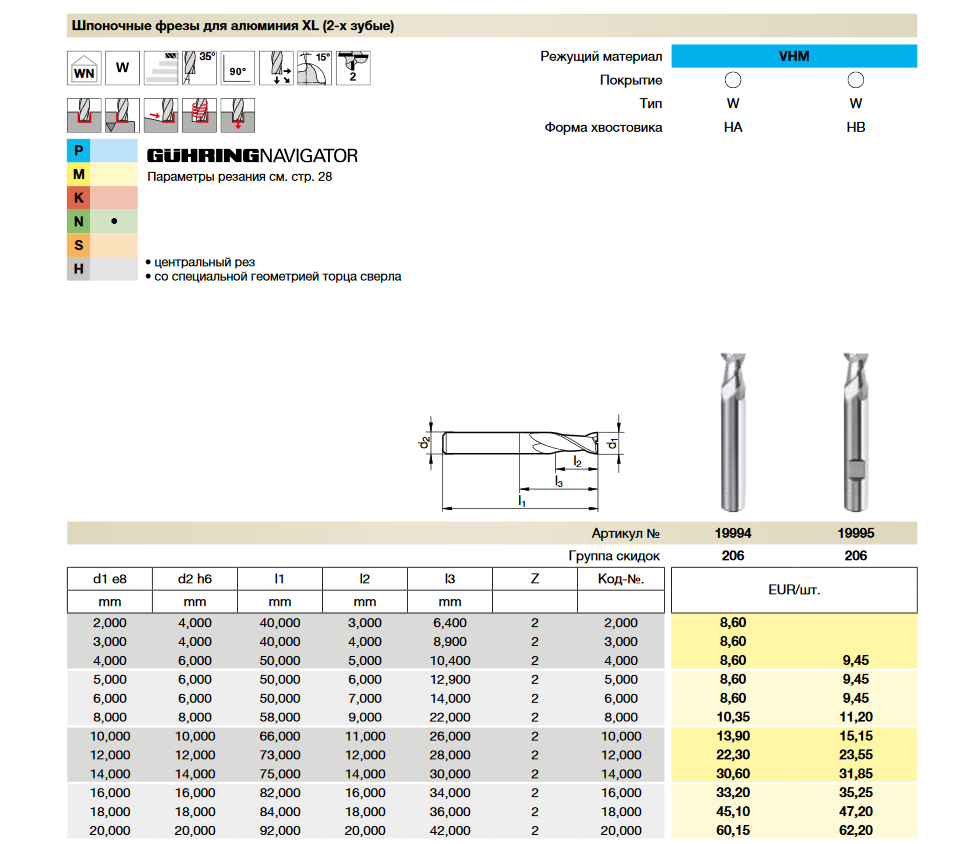Image resolution: width=976 pixels, height=844 pixels.
Task: Select the coating circle above HA
Action: 732,80
